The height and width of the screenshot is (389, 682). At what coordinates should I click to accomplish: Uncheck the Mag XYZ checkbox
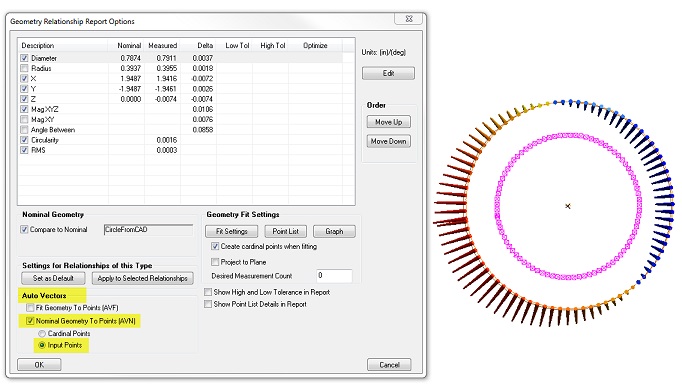[x=24, y=109]
